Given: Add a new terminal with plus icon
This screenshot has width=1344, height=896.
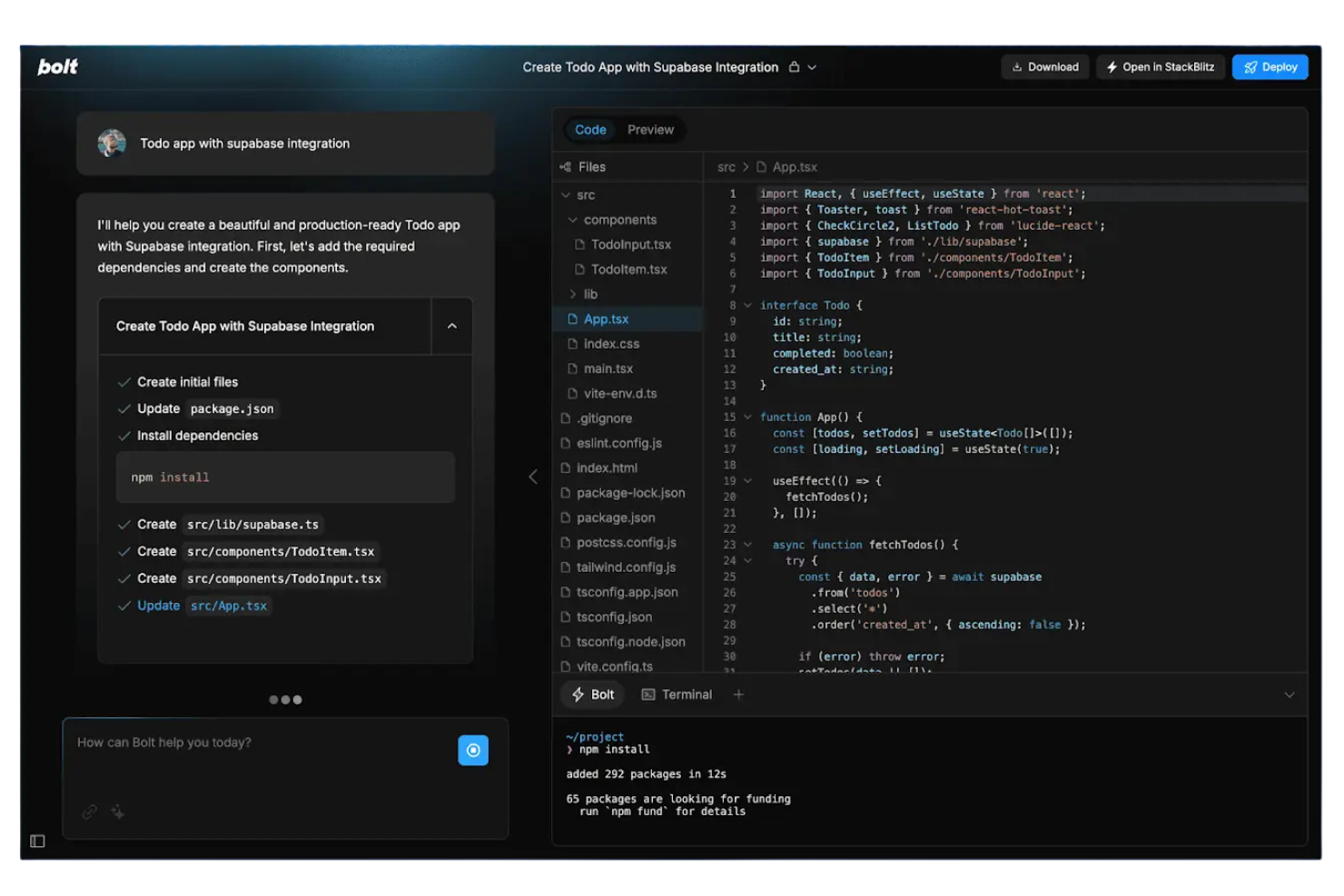Looking at the screenshot, I should [x=738, y=694].
